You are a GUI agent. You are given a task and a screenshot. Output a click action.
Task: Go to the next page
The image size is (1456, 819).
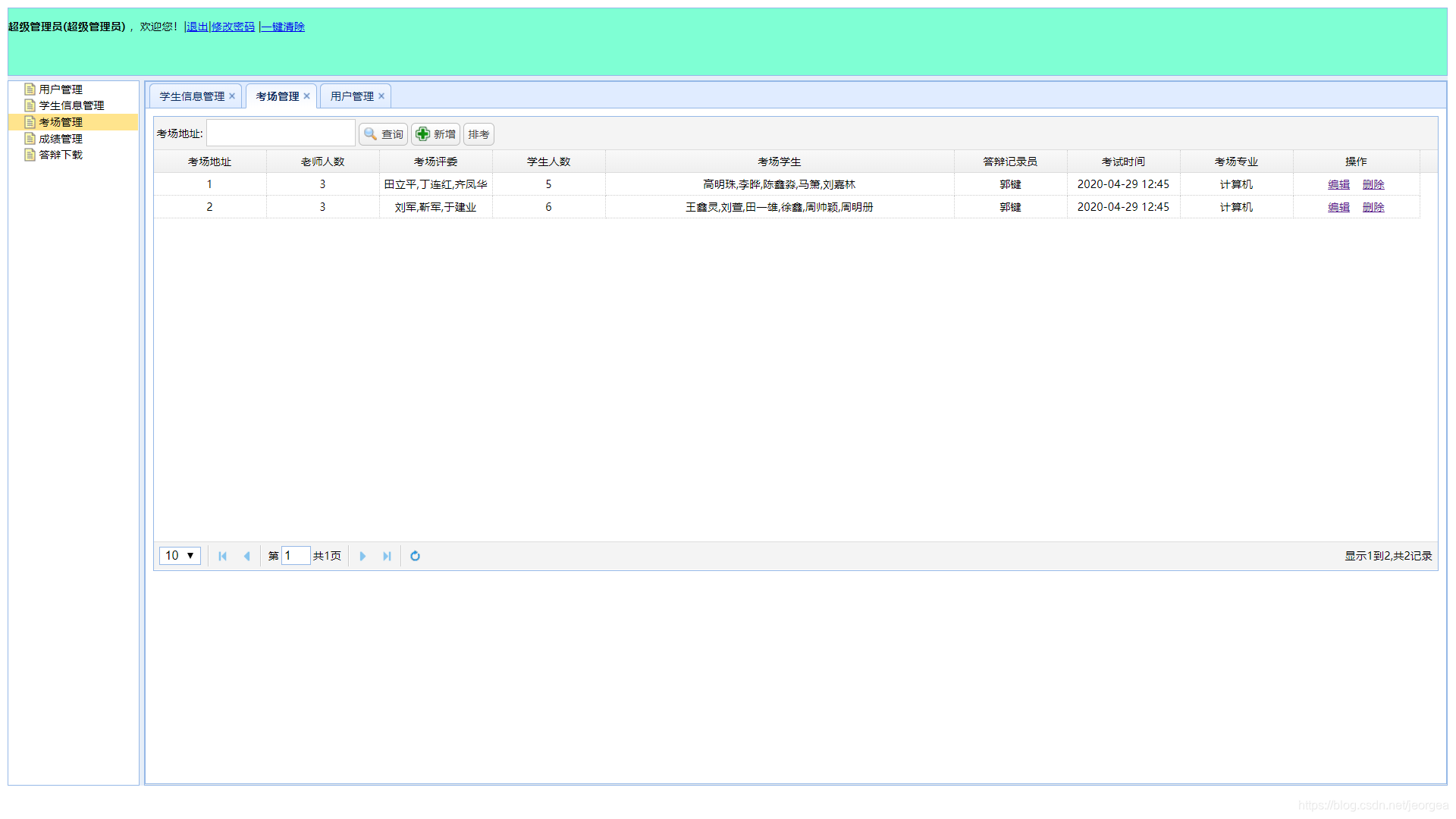coord(362,556)
